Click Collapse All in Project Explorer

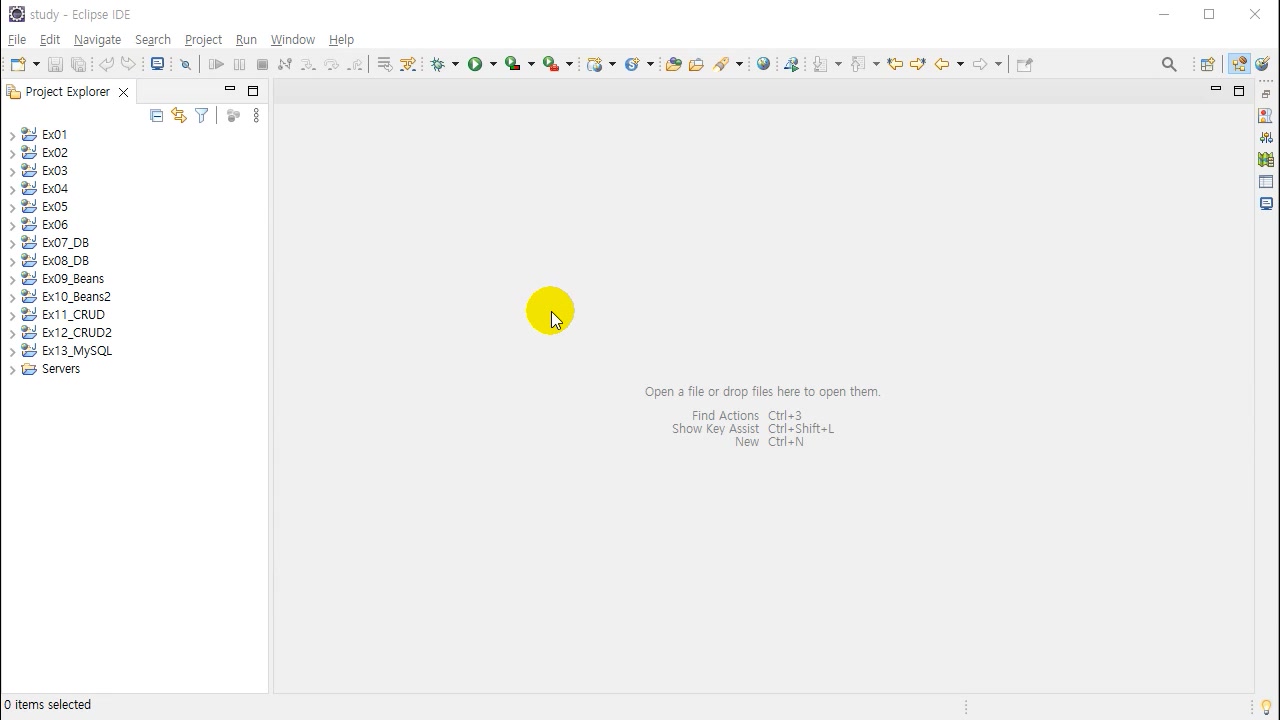point(156,116)
